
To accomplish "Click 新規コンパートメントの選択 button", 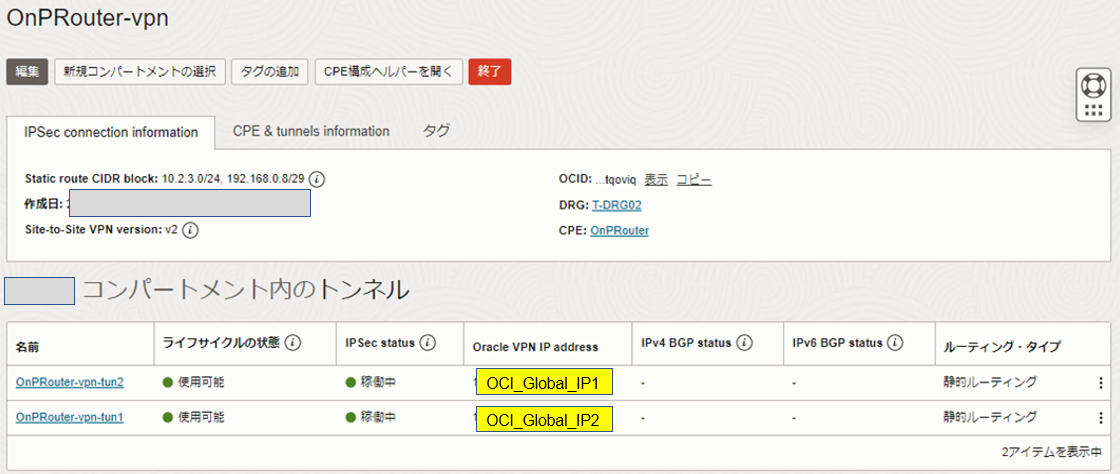I will coord(140,71).
